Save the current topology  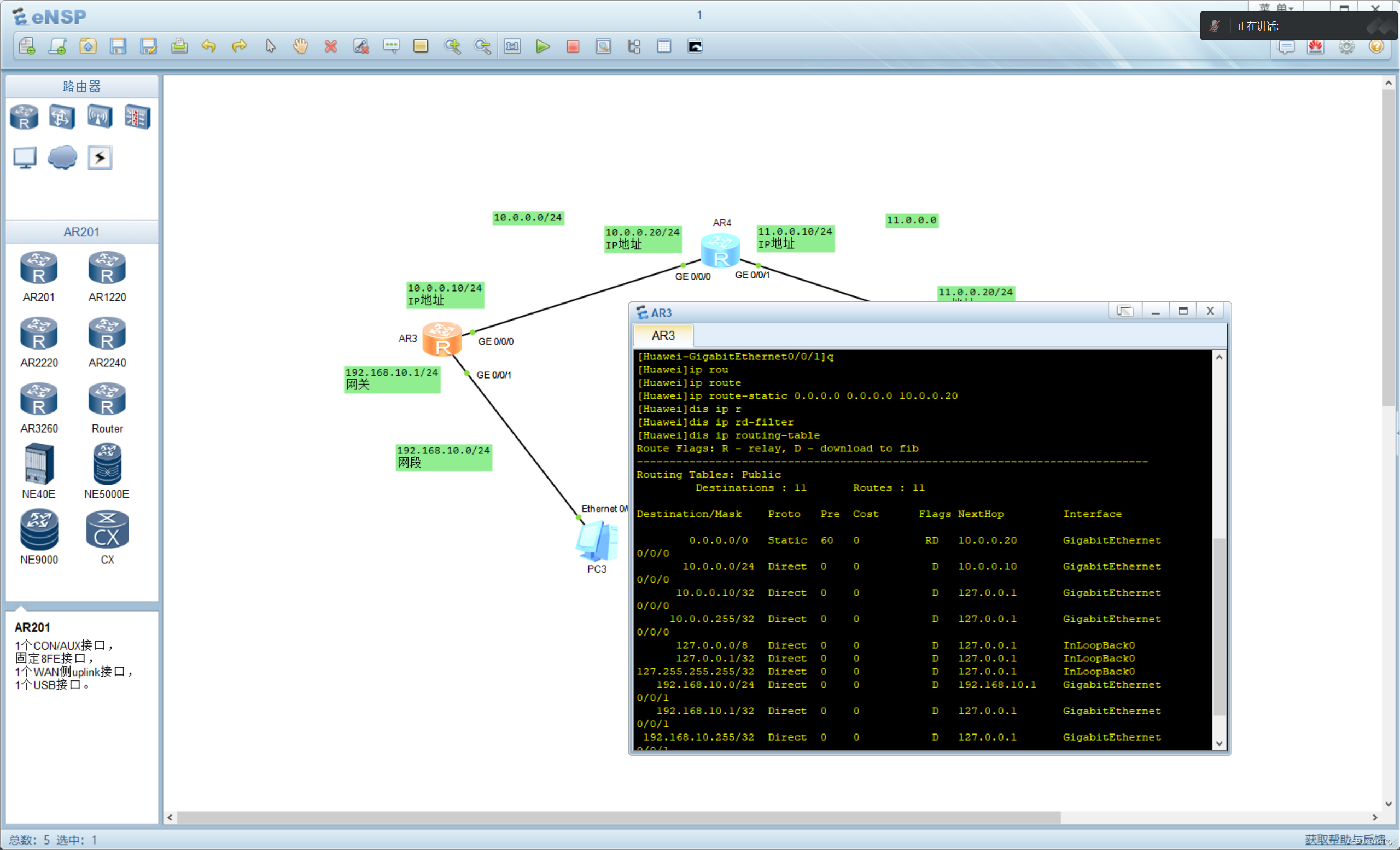tap(118, 46)
